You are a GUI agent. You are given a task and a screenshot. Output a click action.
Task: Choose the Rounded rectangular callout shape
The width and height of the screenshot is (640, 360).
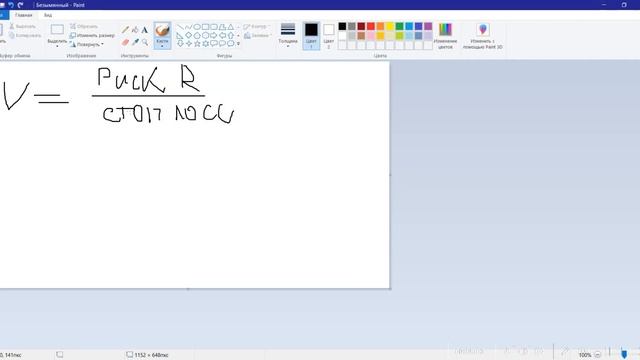point(214,44)
